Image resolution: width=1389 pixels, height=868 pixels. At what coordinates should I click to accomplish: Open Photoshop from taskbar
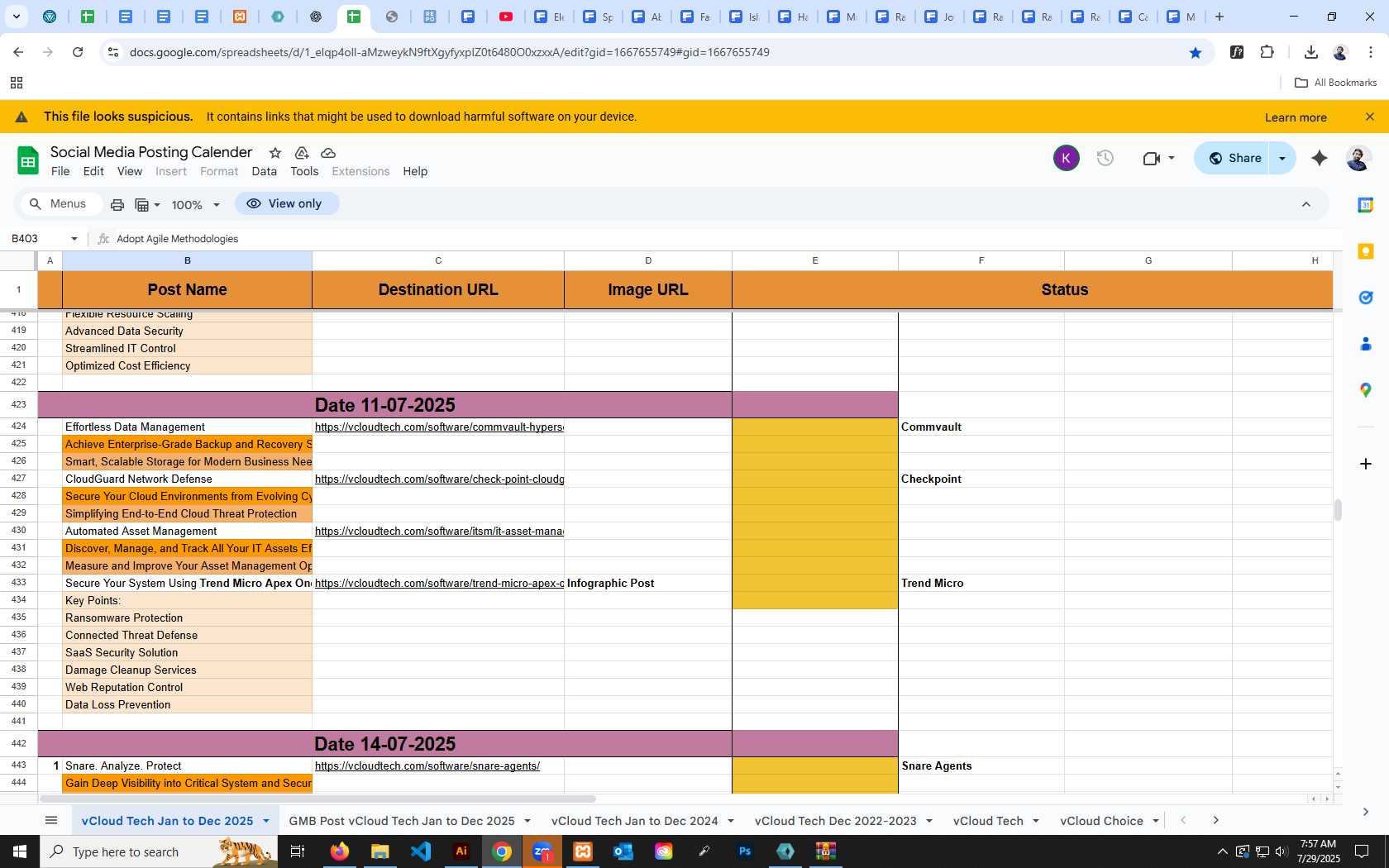pyautogui.click(x=745, y=851)
